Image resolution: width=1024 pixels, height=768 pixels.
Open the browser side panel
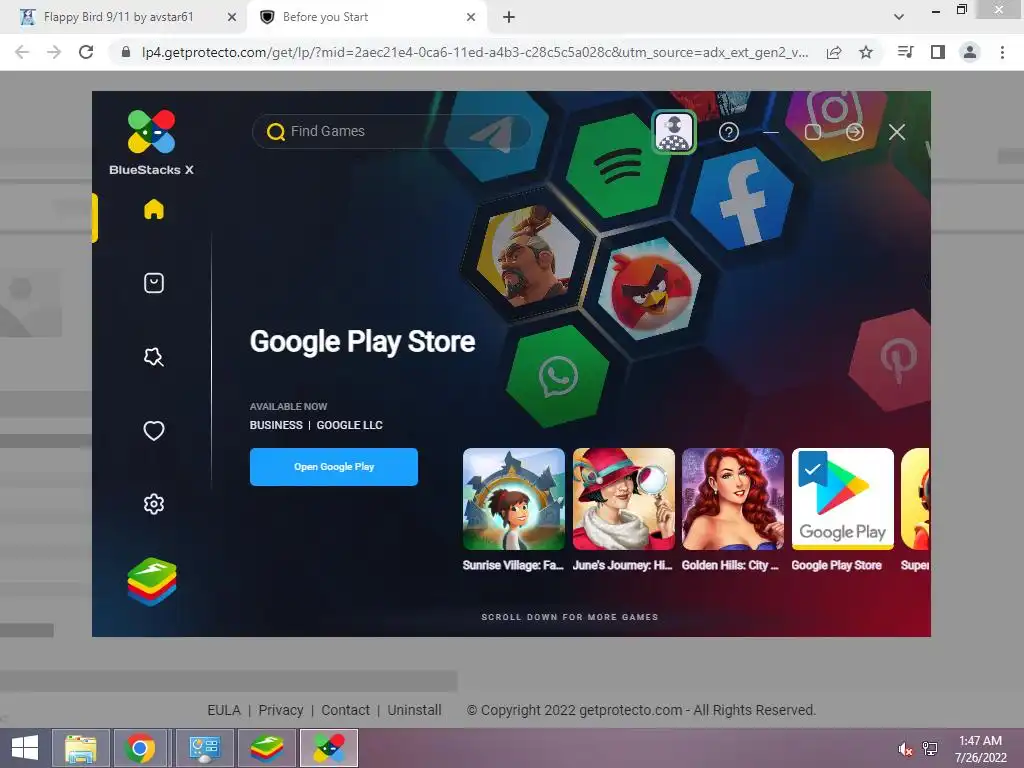coord(938,52)
